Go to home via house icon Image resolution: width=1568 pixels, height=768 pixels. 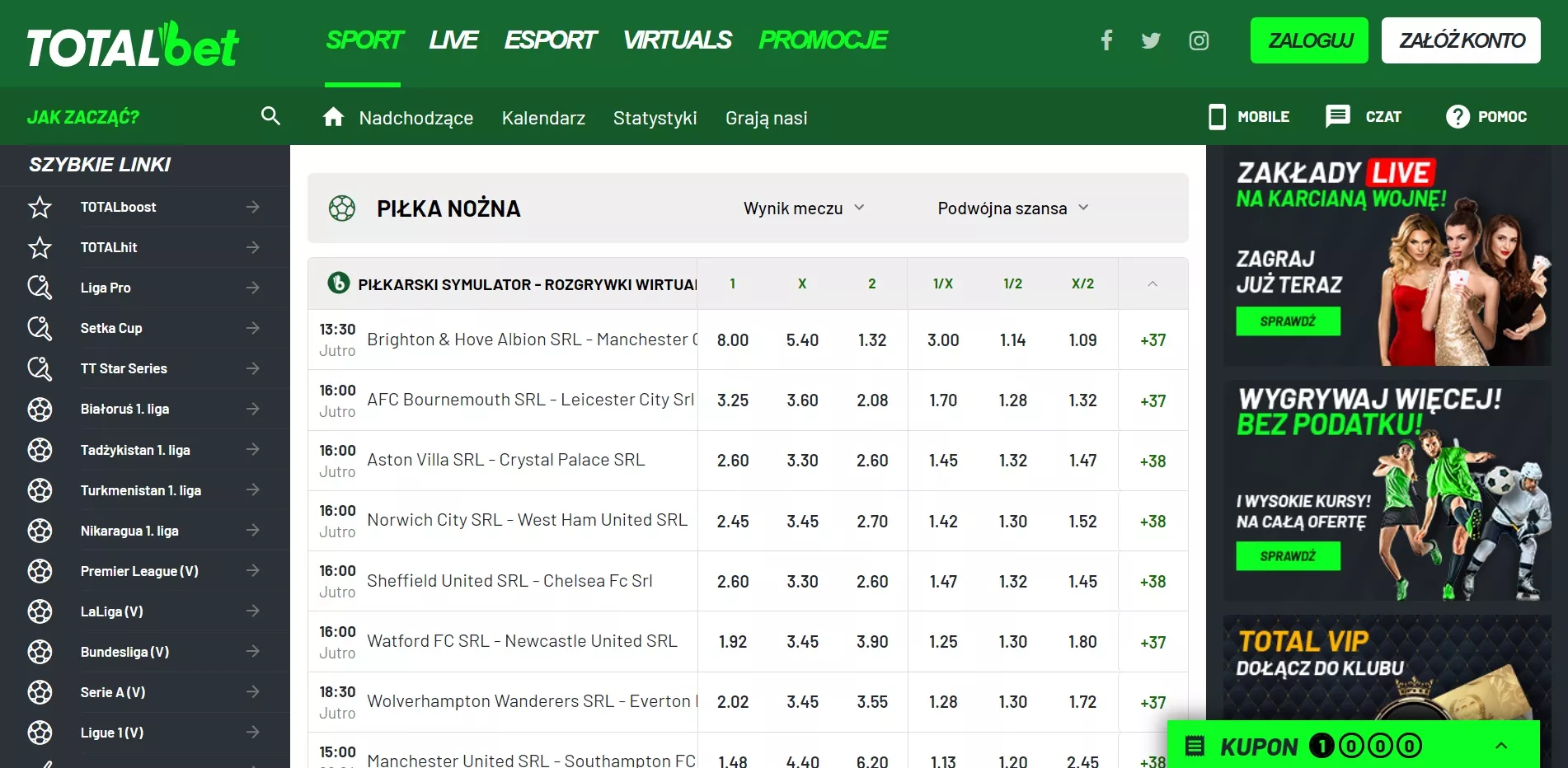(x=333, y=117)
